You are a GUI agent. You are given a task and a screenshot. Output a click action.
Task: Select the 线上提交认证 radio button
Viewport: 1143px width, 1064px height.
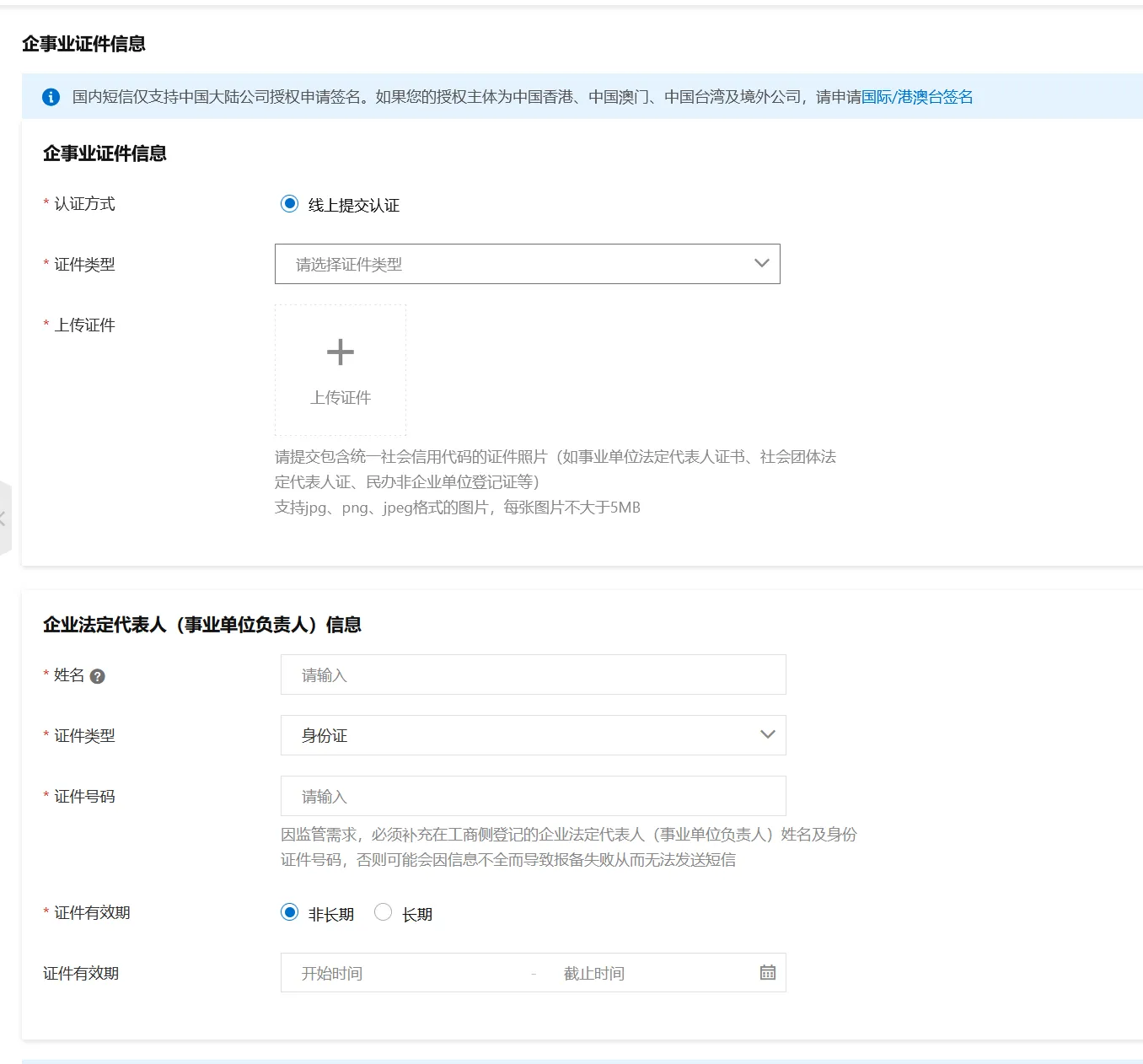pyautogui.click(x=289, y=204)
